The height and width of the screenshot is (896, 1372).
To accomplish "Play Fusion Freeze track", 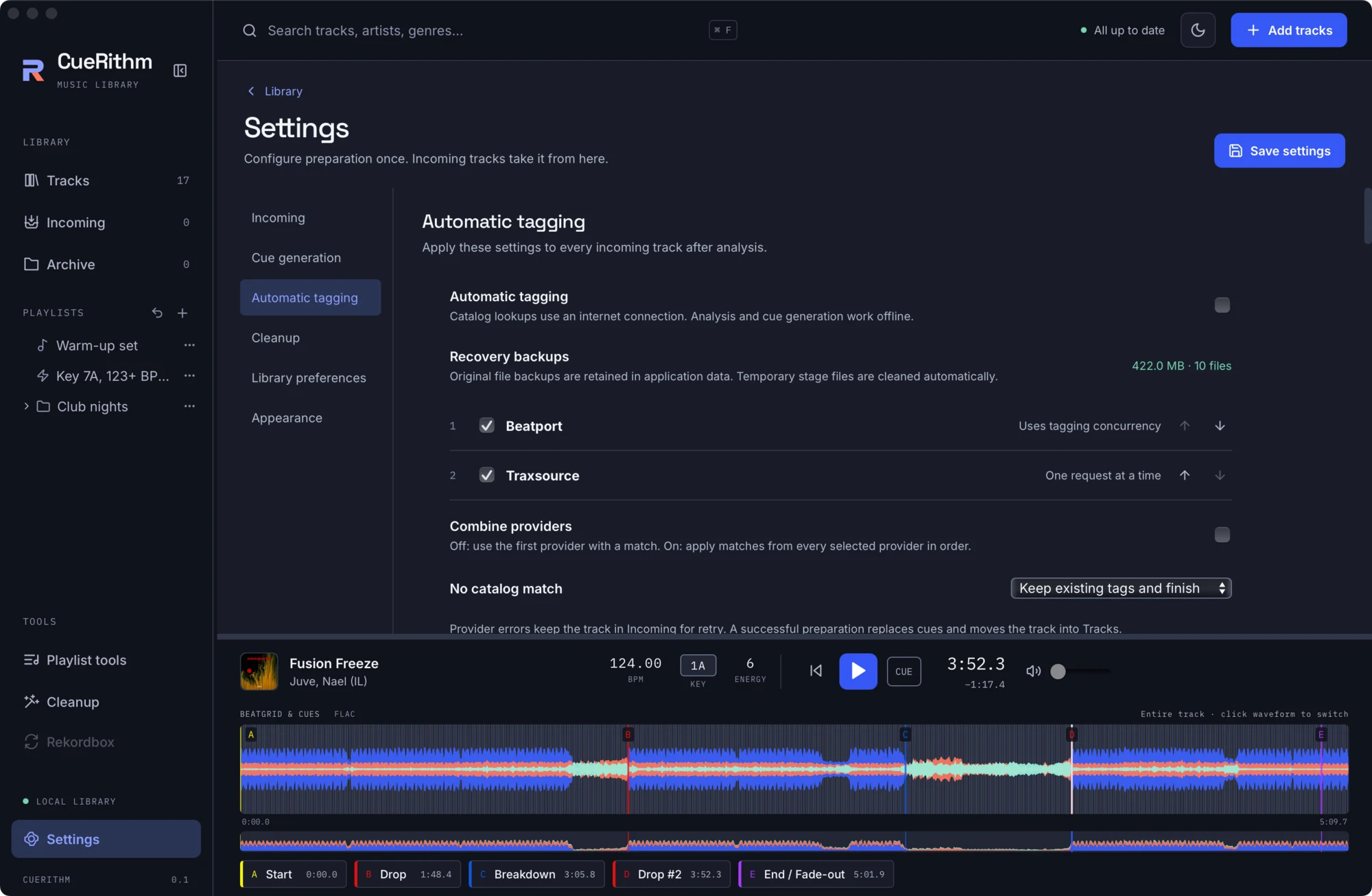I will (x=858, y=671).
